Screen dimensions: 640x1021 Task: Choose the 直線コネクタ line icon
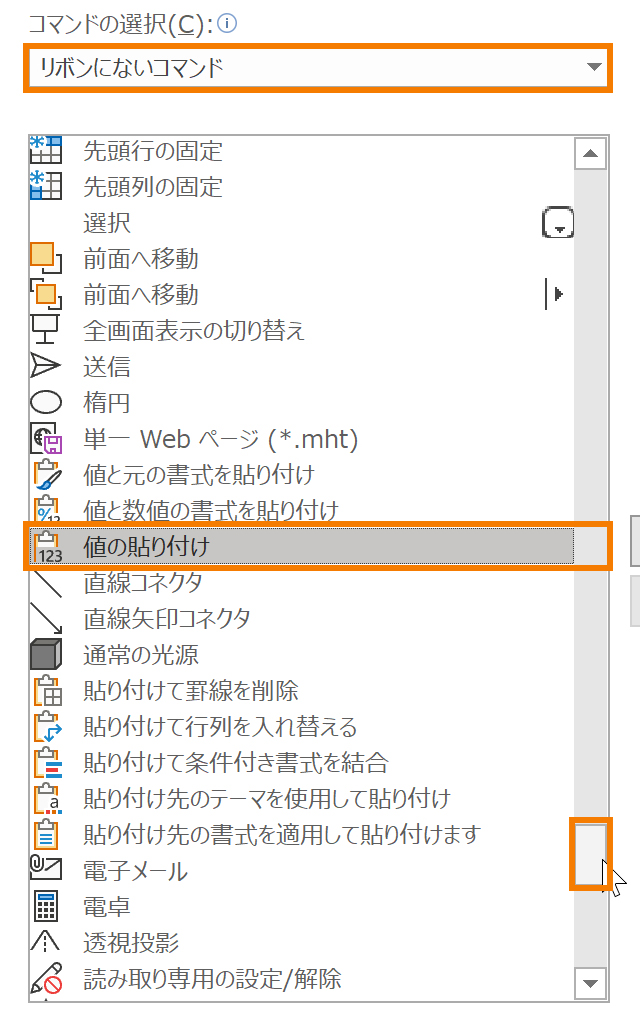click(x=46, y=583)
